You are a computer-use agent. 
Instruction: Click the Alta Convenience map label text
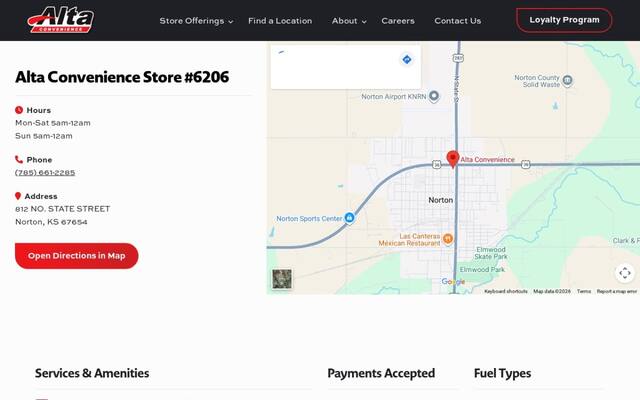[487, 160]
